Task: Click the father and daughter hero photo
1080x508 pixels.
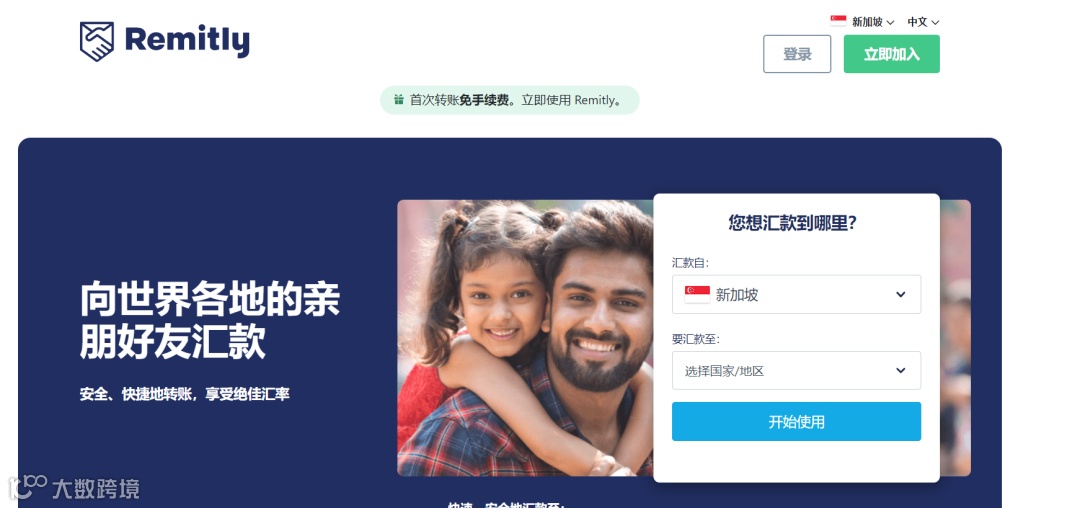Action: (525, 338)
